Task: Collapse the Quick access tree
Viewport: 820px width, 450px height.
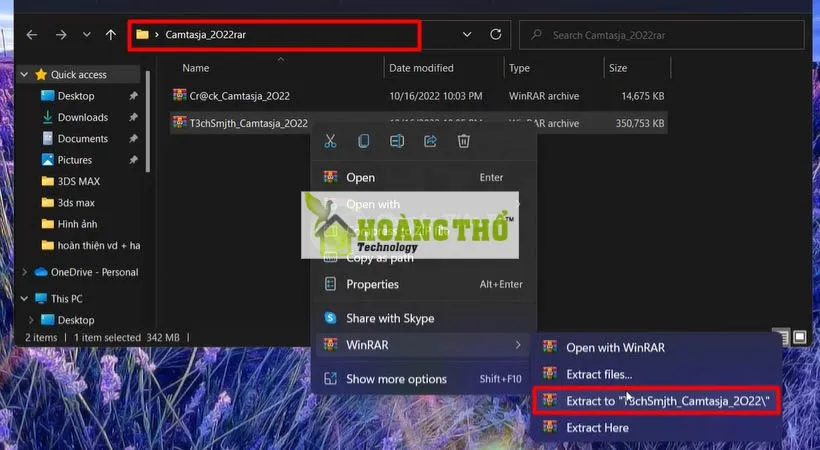Action: point(24,74)
